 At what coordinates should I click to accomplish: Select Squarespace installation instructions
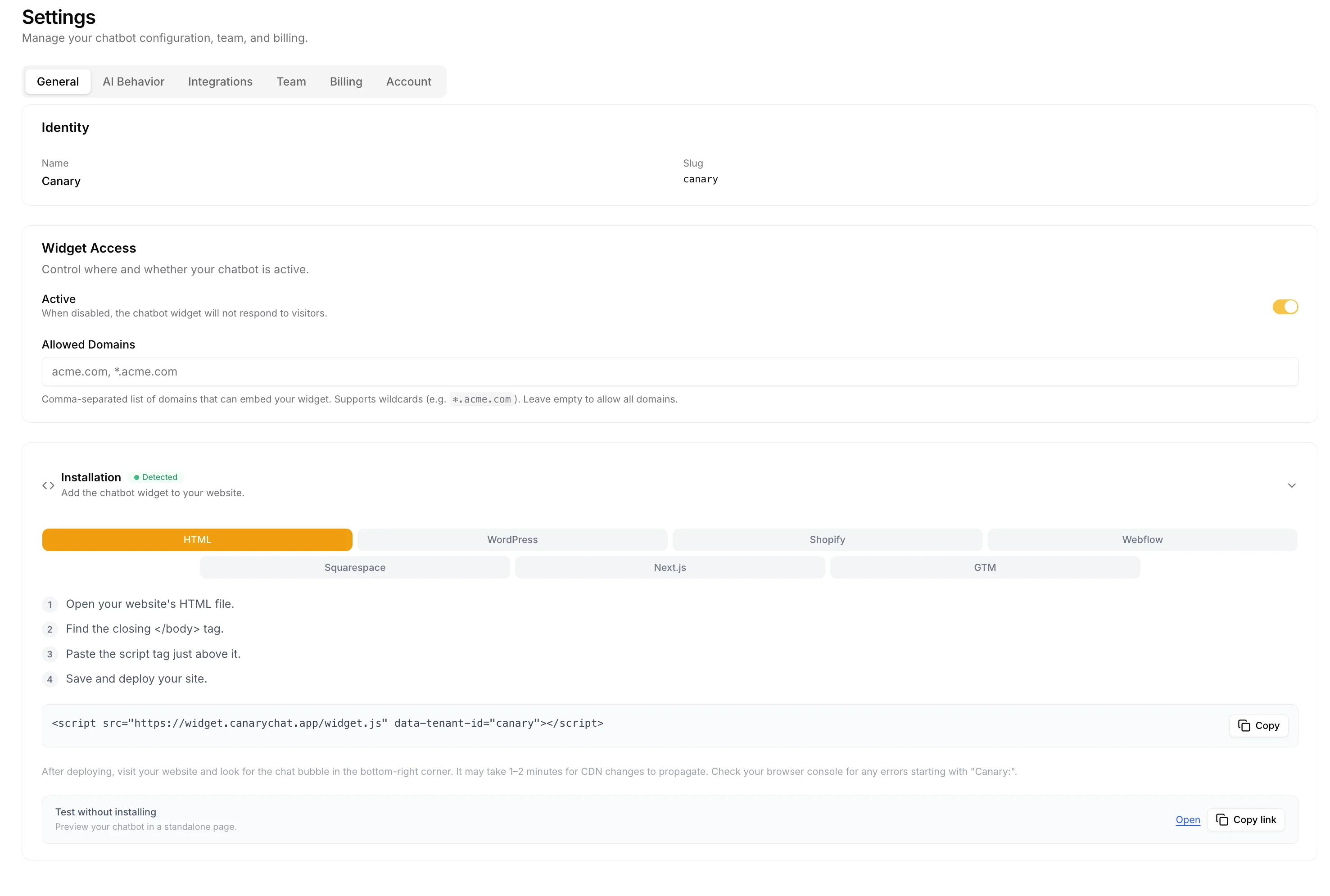(x=355, y=567)
